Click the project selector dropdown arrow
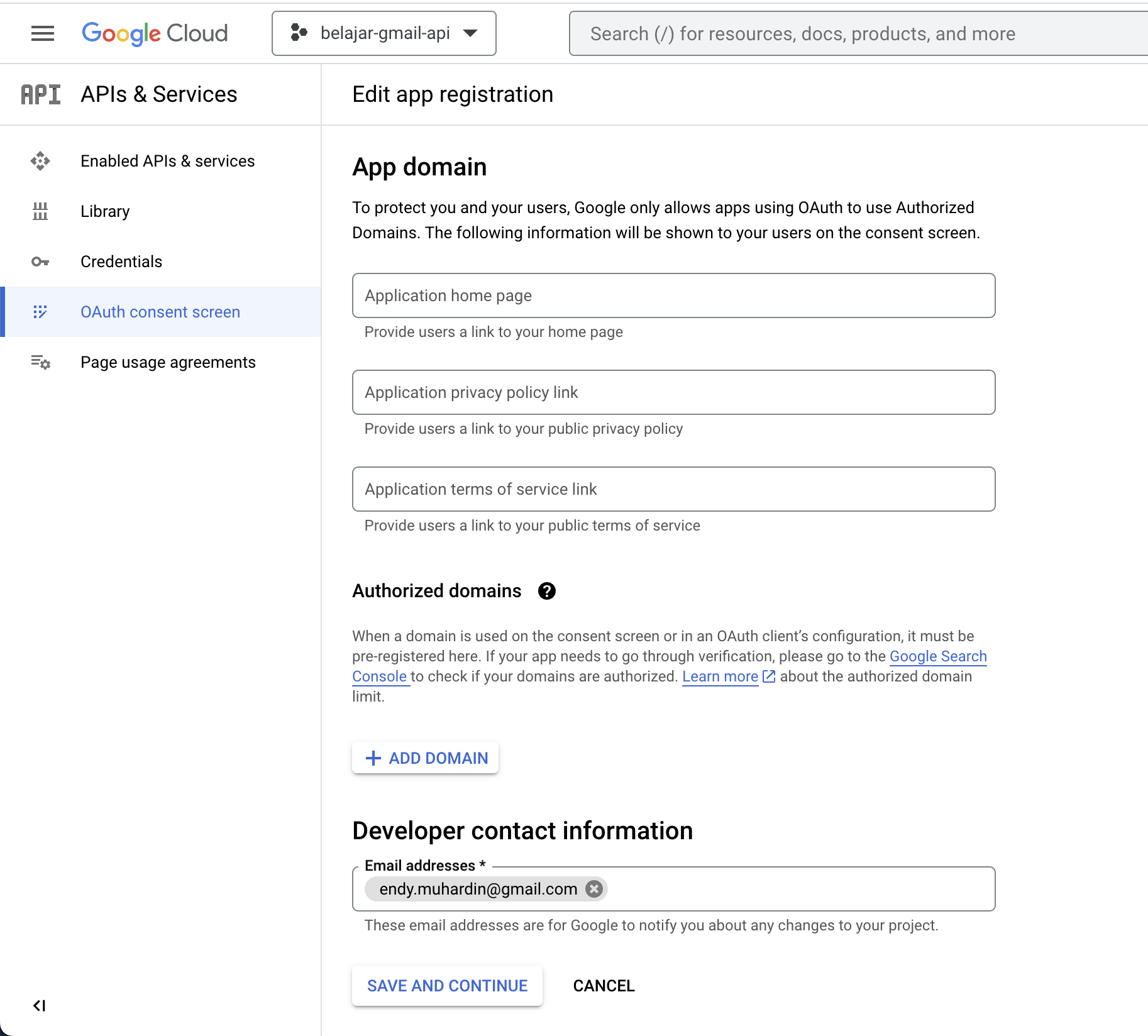This screenshot has width=1148, height=1036. (470, 33)
